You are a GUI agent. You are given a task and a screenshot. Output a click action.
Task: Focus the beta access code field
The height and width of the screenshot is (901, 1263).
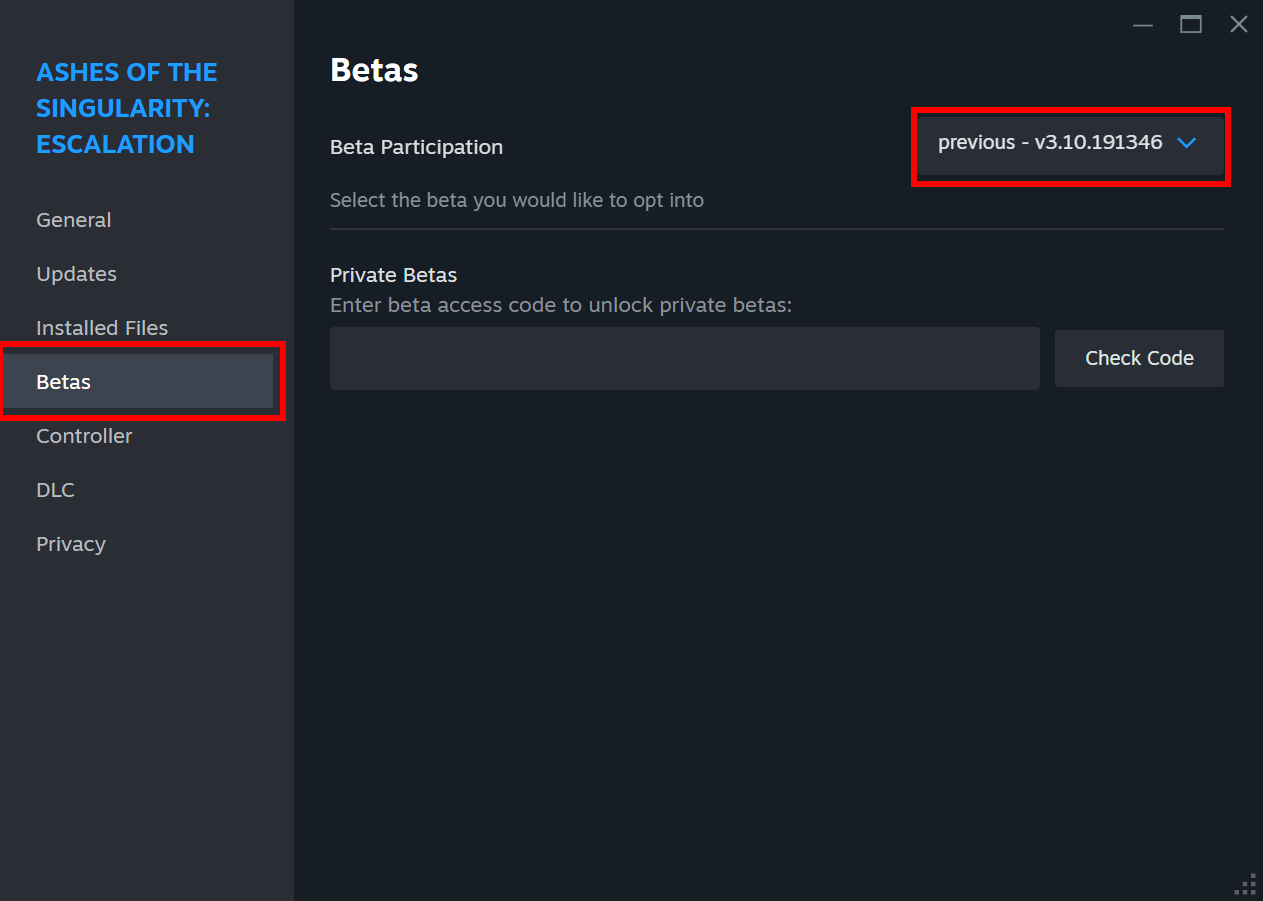685,358
